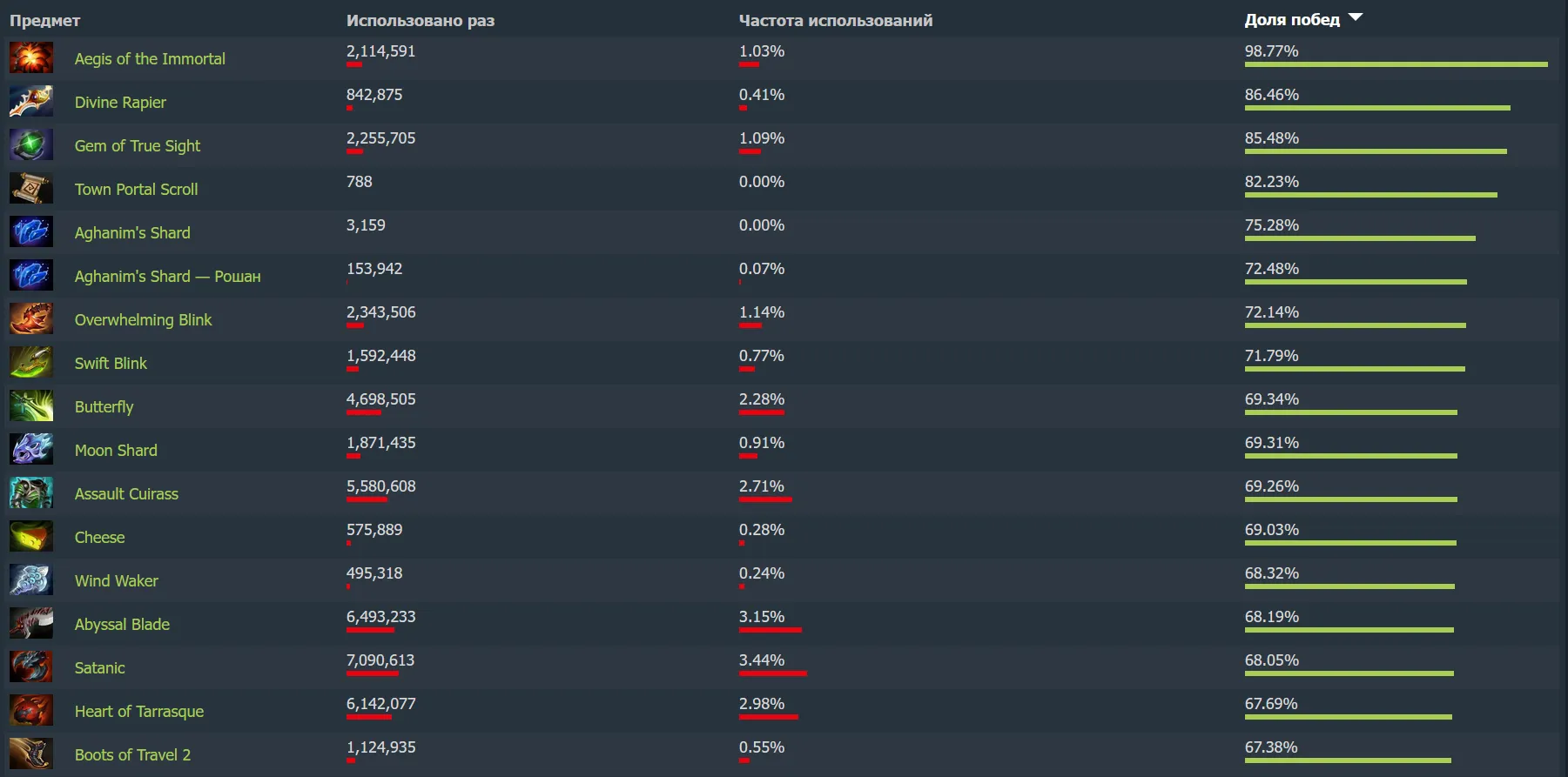The image size is (1568, 777).
Task: Click the sort arrow next to Доля побед
Action: click(1355, 16)
